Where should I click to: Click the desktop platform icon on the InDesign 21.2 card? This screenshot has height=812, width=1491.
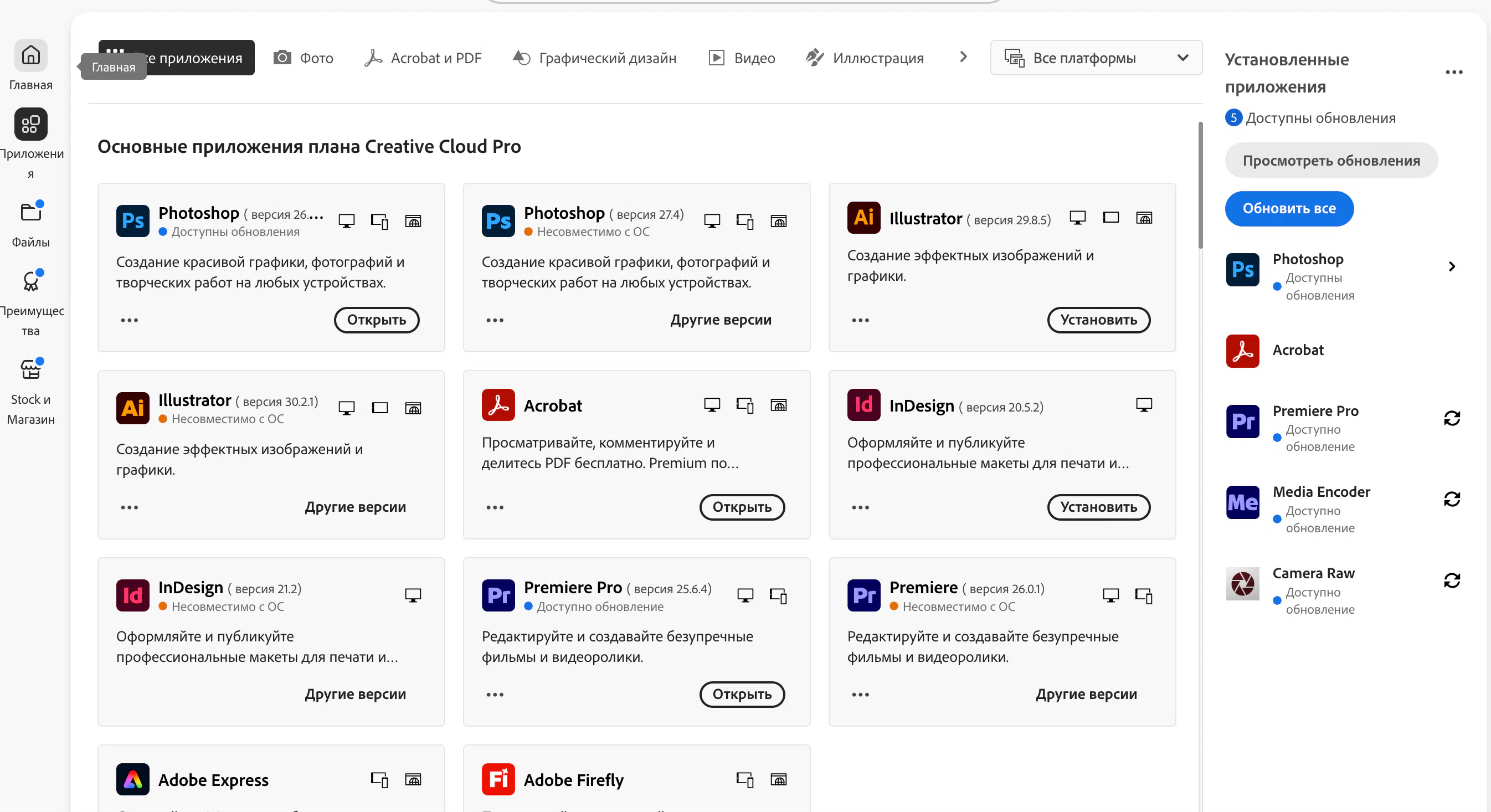[413, 595]
